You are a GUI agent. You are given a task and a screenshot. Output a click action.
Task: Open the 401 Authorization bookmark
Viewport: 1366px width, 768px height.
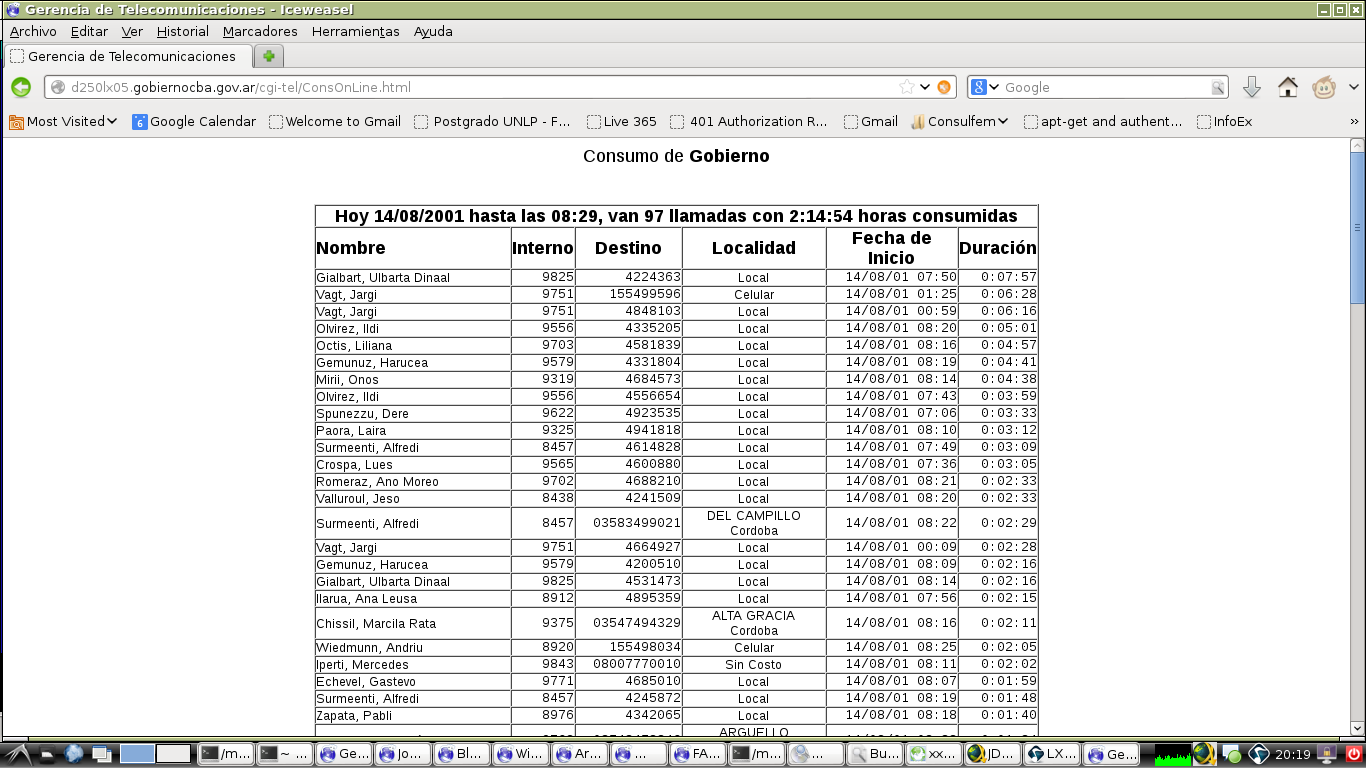749,121
